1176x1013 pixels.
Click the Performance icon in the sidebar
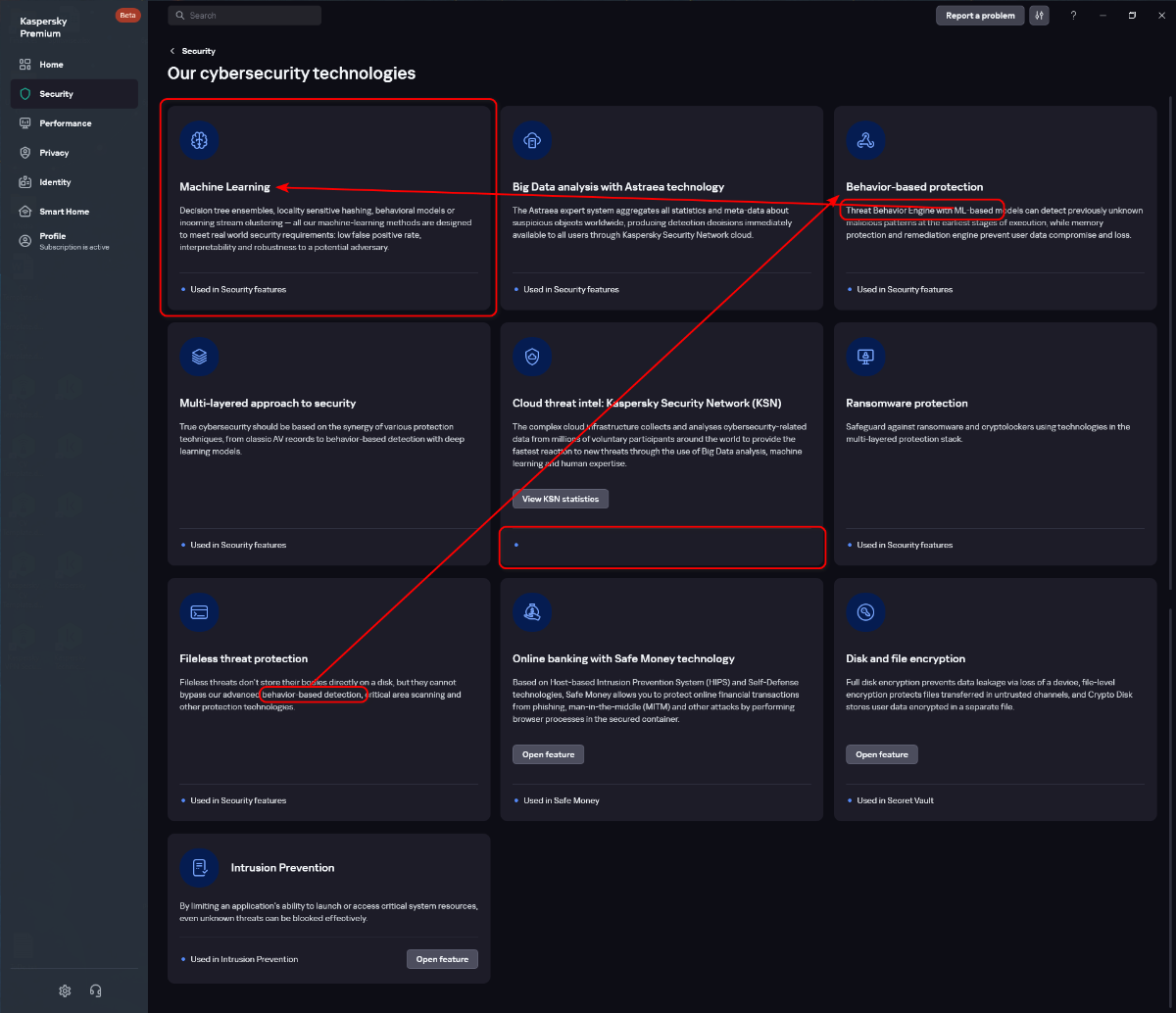coord(25,123)
